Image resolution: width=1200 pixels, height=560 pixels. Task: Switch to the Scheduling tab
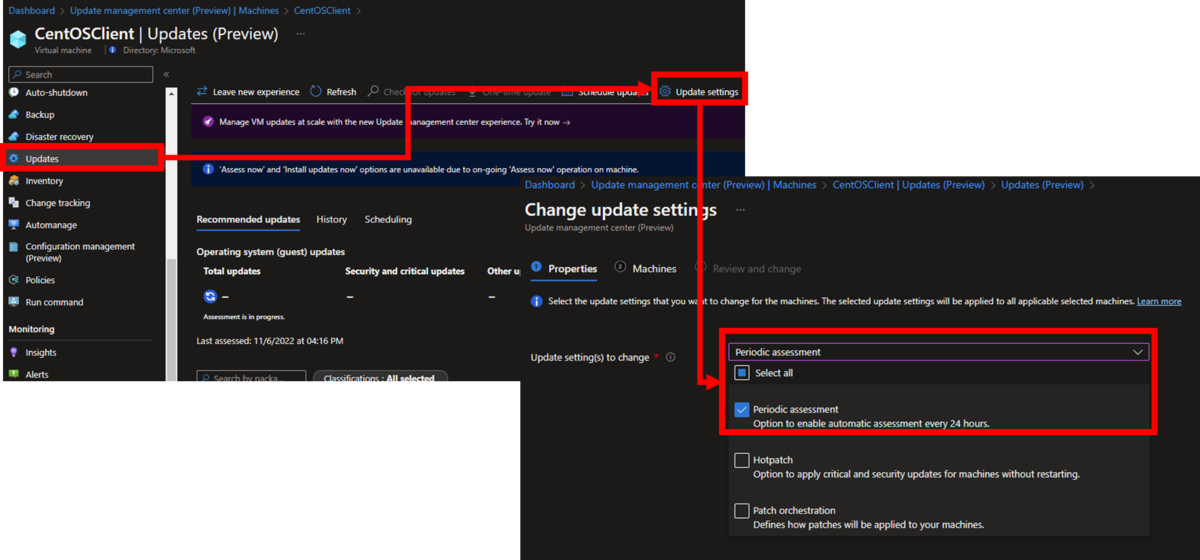tap(388, 219)
